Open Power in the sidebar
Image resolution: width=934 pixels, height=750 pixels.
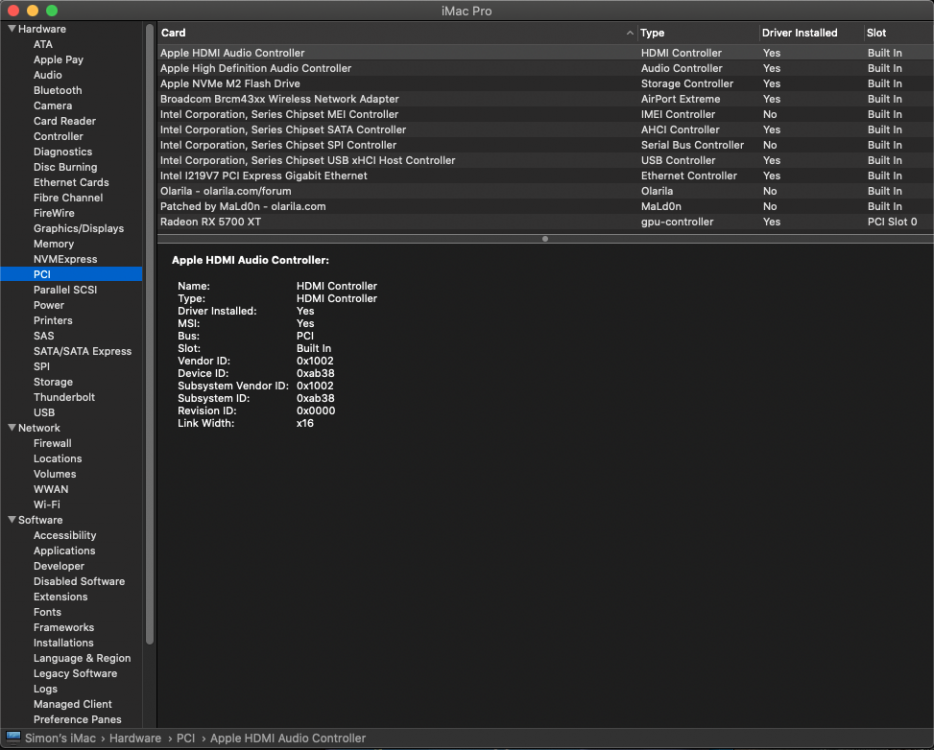click(49, 305)
